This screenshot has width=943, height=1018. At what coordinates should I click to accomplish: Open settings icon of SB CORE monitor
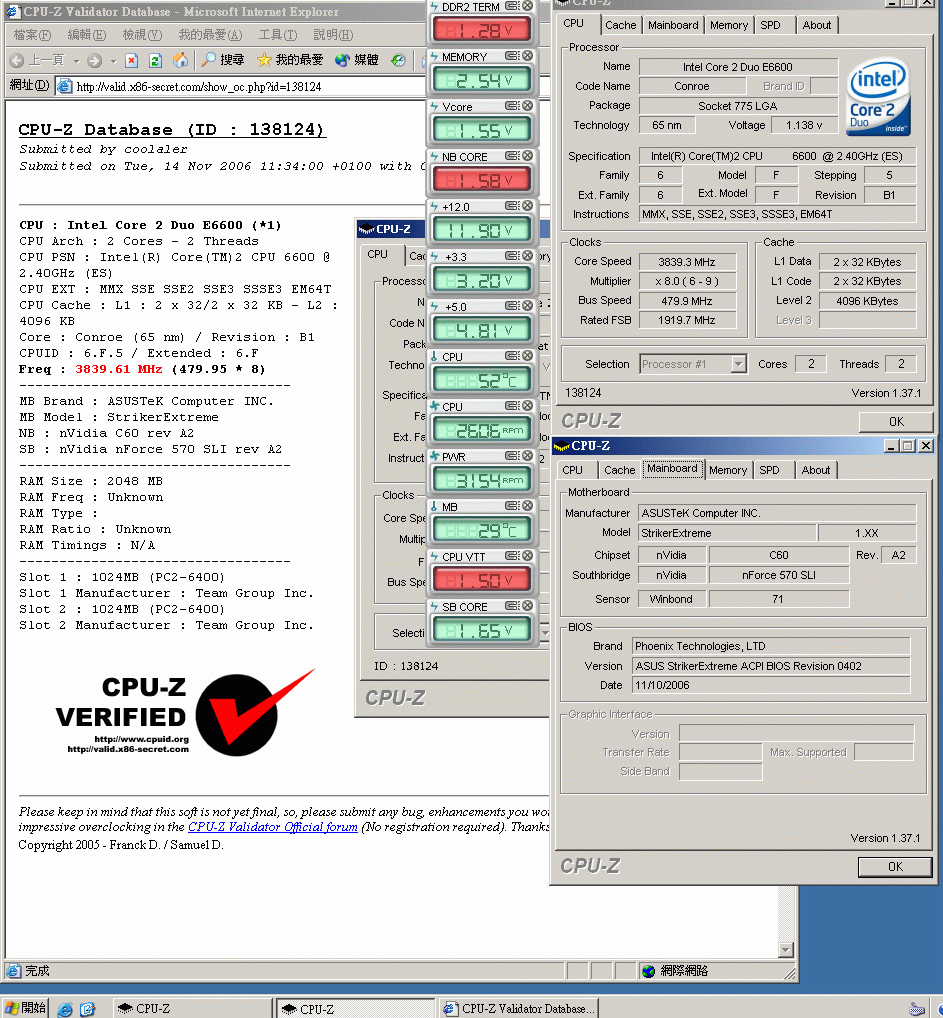pyautogui.click(x=512, y=606)
